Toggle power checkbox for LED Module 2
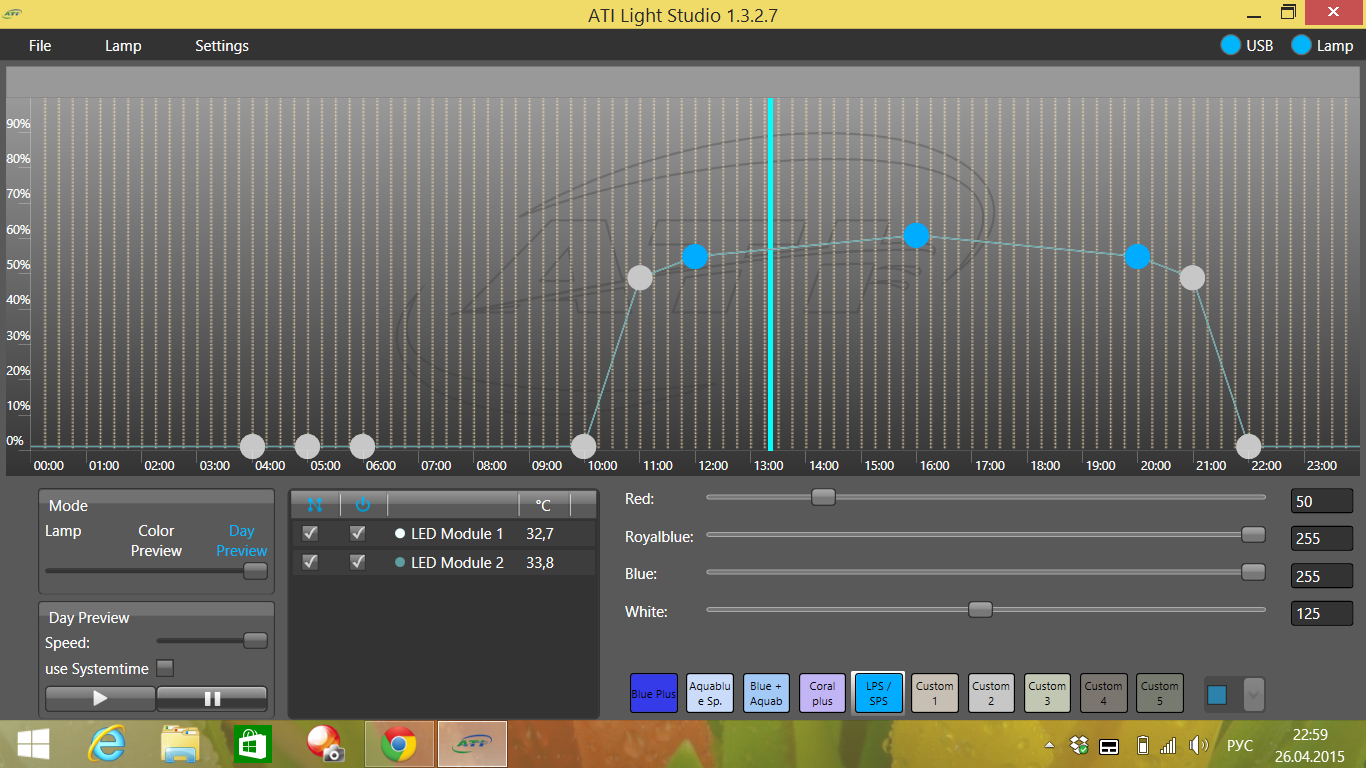 (x=357, y=562)
